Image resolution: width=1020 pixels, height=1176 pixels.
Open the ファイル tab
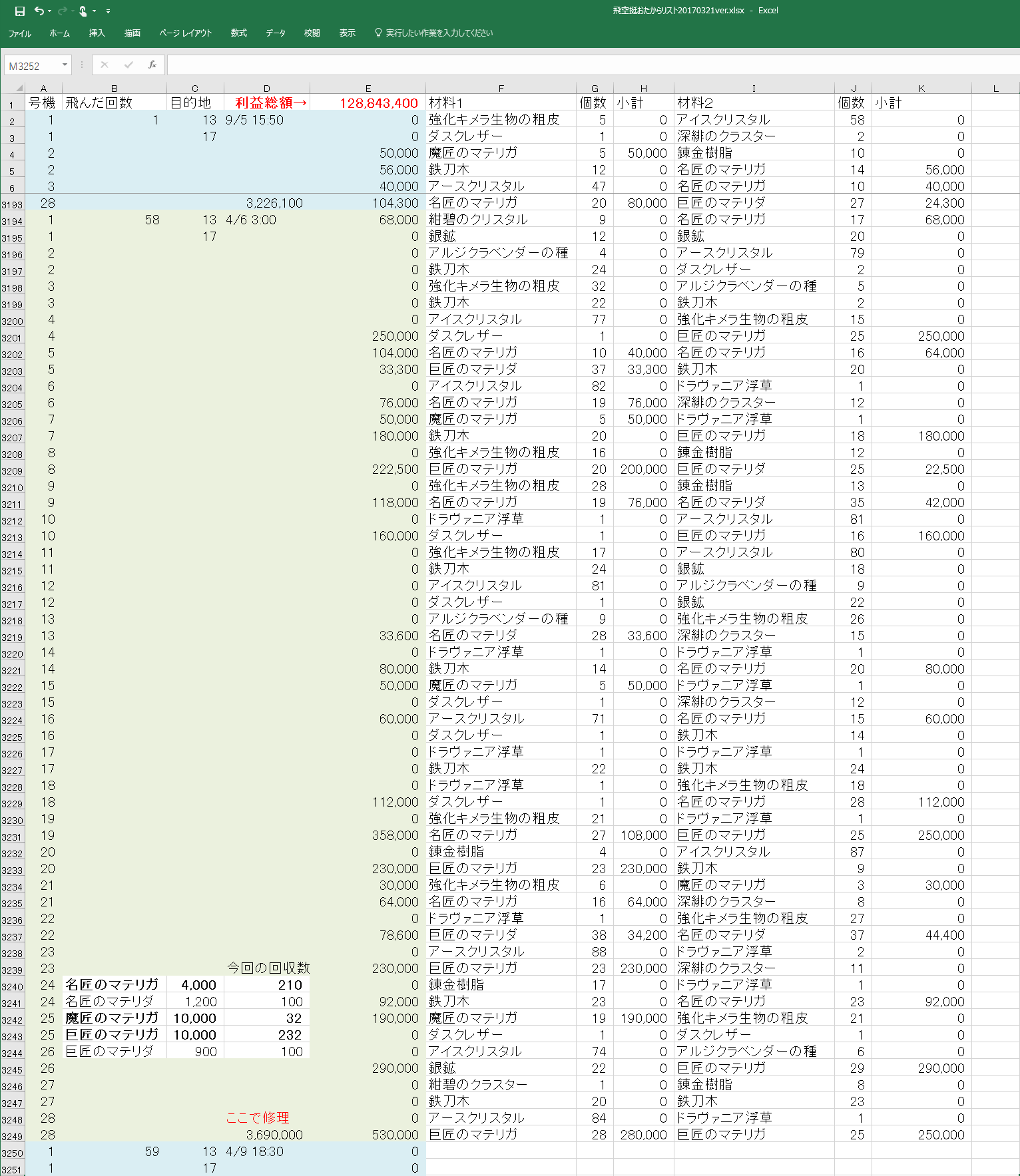19,33
